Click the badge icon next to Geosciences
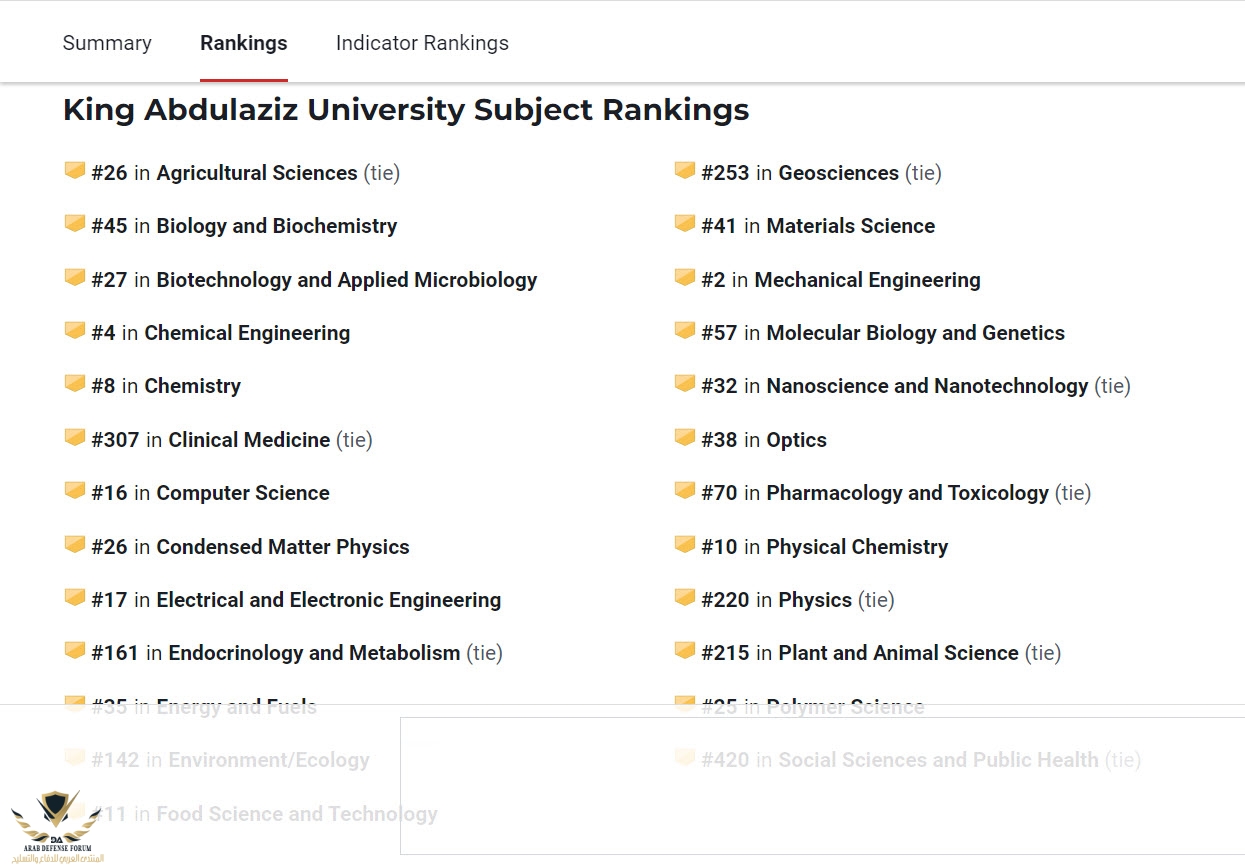Screen dimensions: 1245x866 pos(685,171)
